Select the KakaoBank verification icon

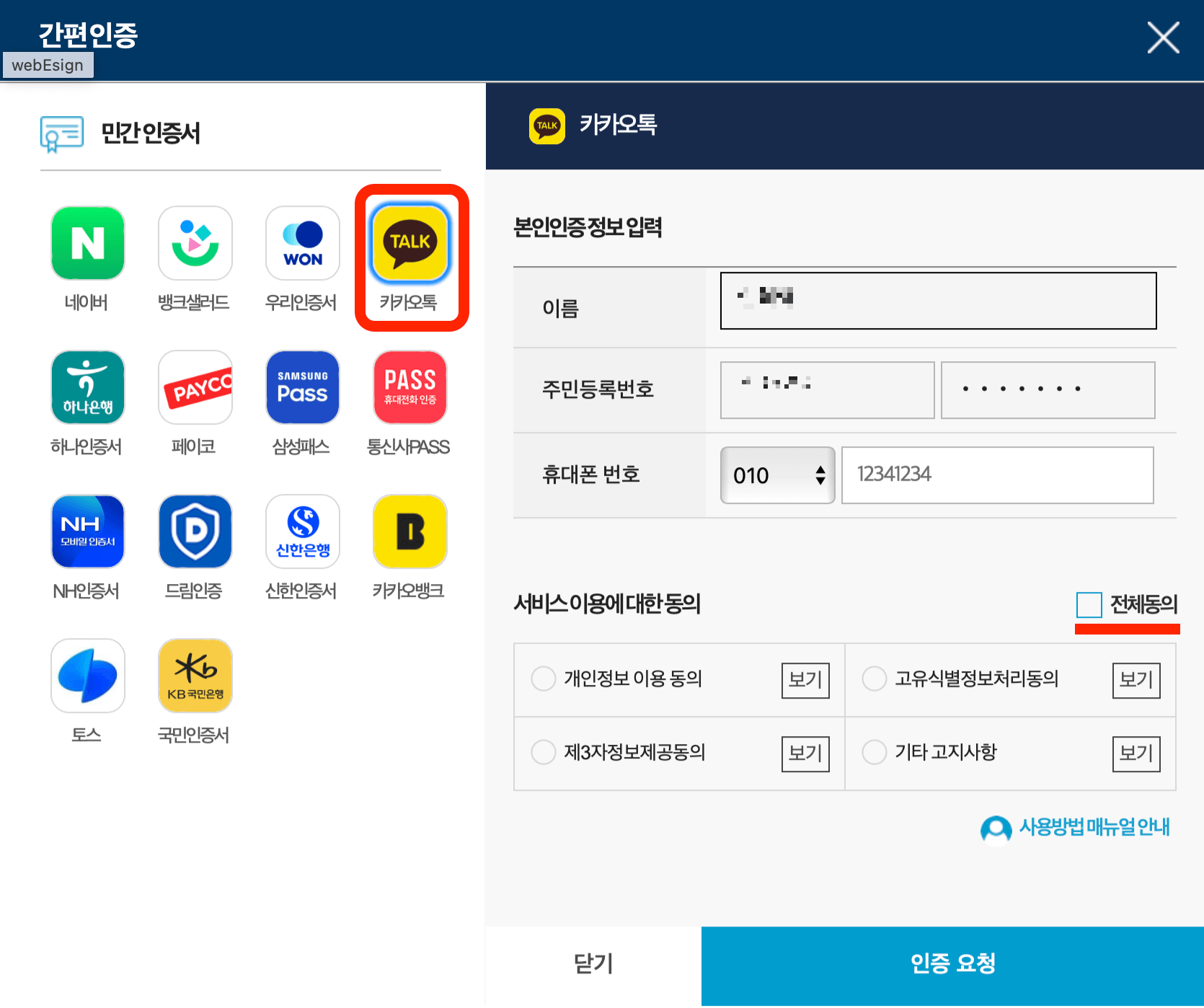410,531
